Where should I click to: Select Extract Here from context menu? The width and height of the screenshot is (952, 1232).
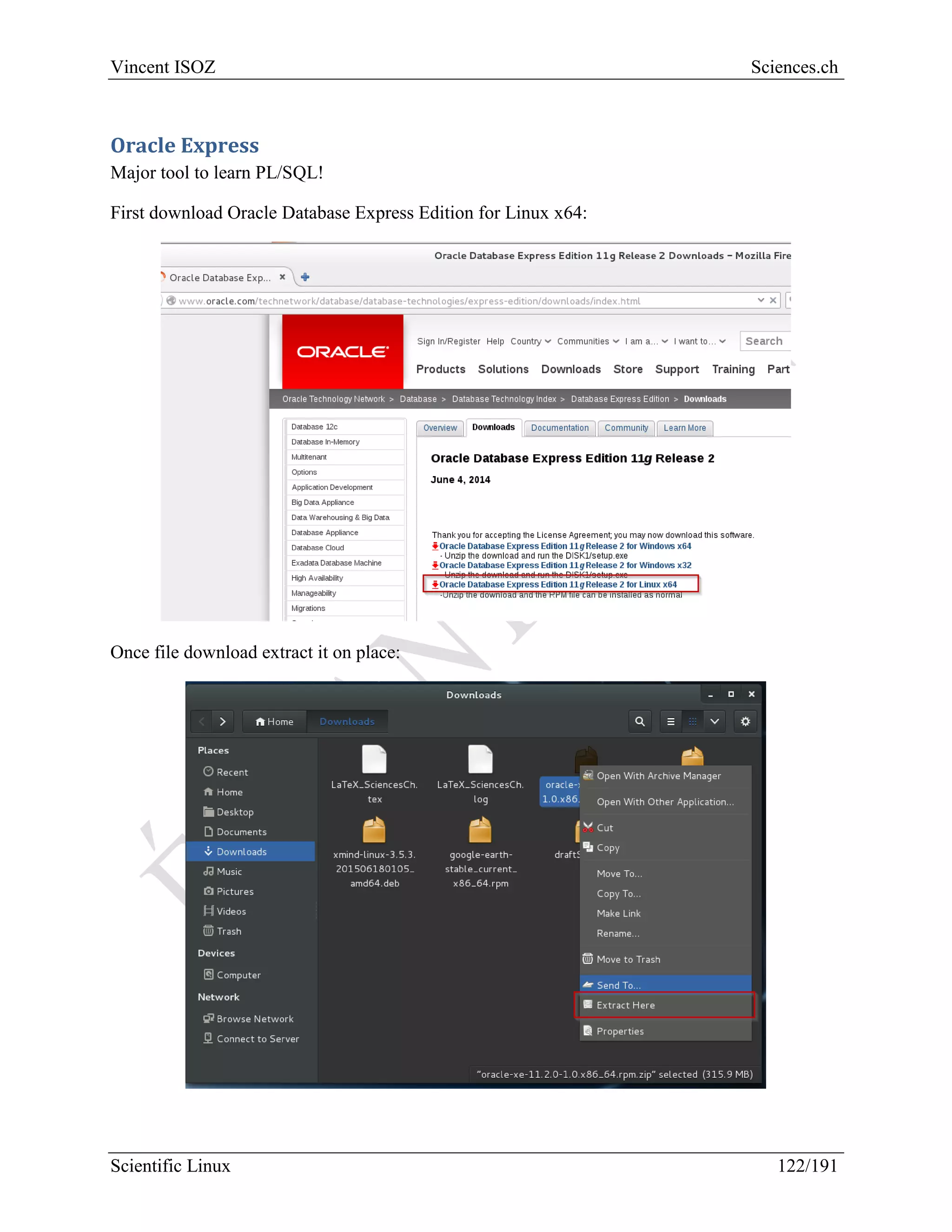(626, 1005)
